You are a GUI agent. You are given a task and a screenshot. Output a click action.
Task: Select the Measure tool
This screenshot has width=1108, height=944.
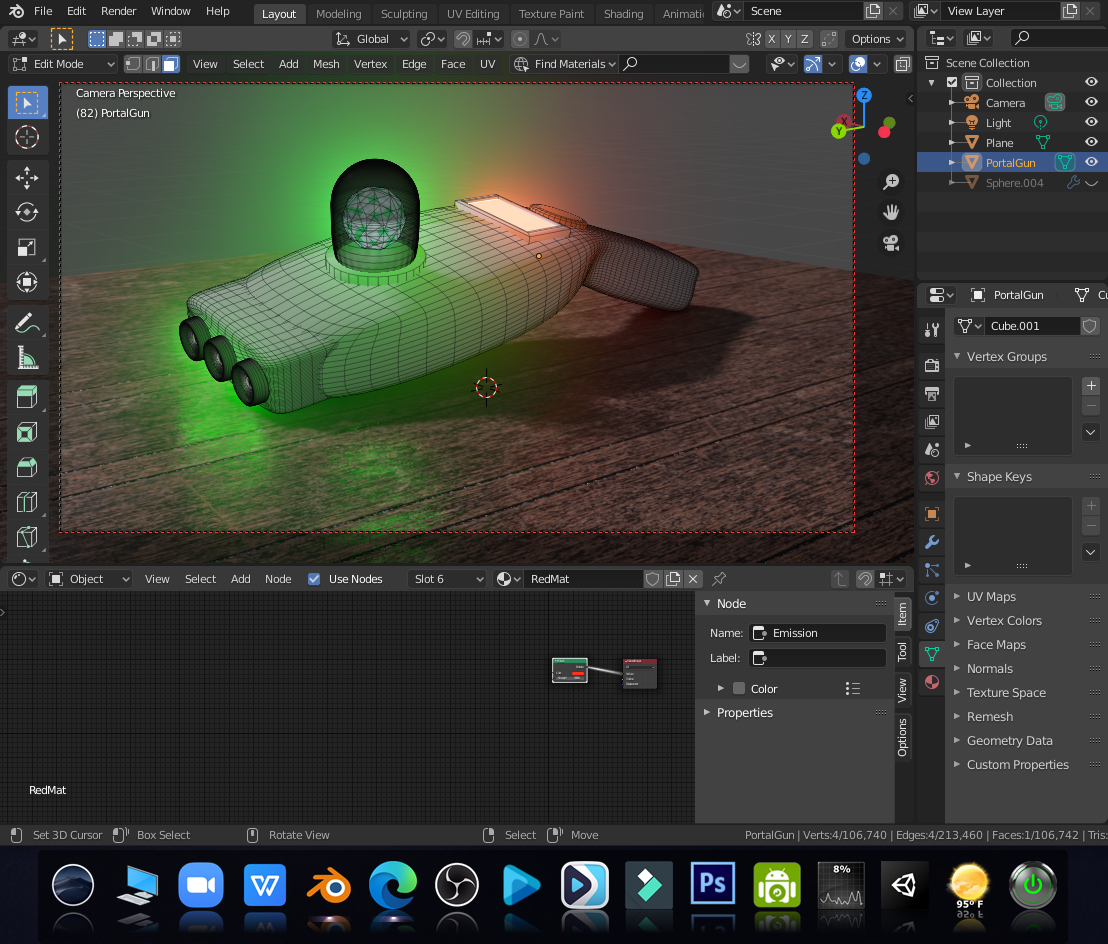pyautogui.click(x=27, y=357)
